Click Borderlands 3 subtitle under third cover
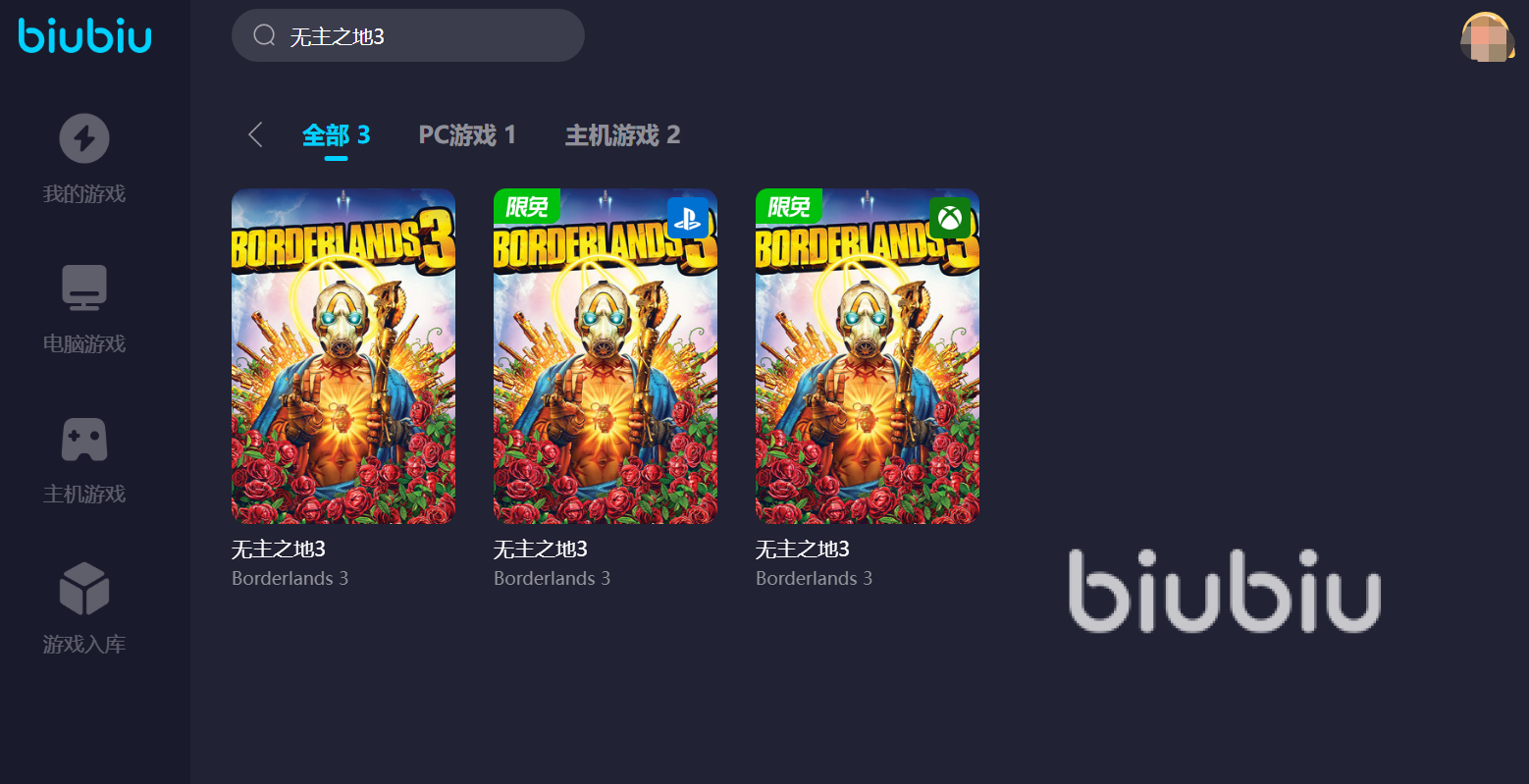The height and width of the screenshot is (784, 1529). 814,579
